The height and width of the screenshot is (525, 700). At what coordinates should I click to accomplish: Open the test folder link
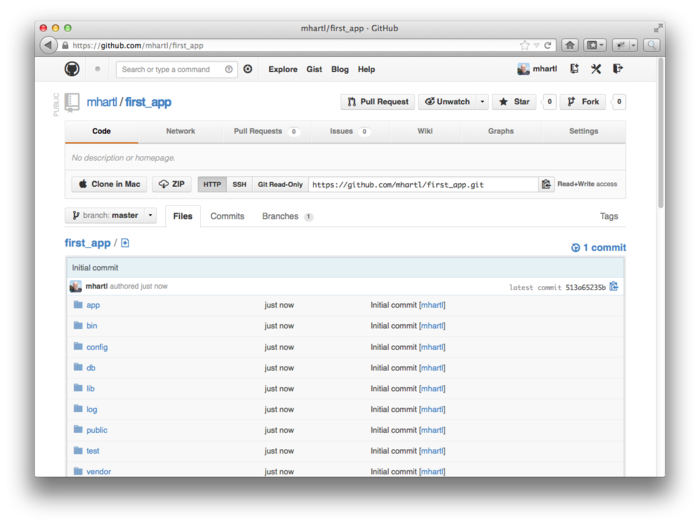[x=93, y=451]
